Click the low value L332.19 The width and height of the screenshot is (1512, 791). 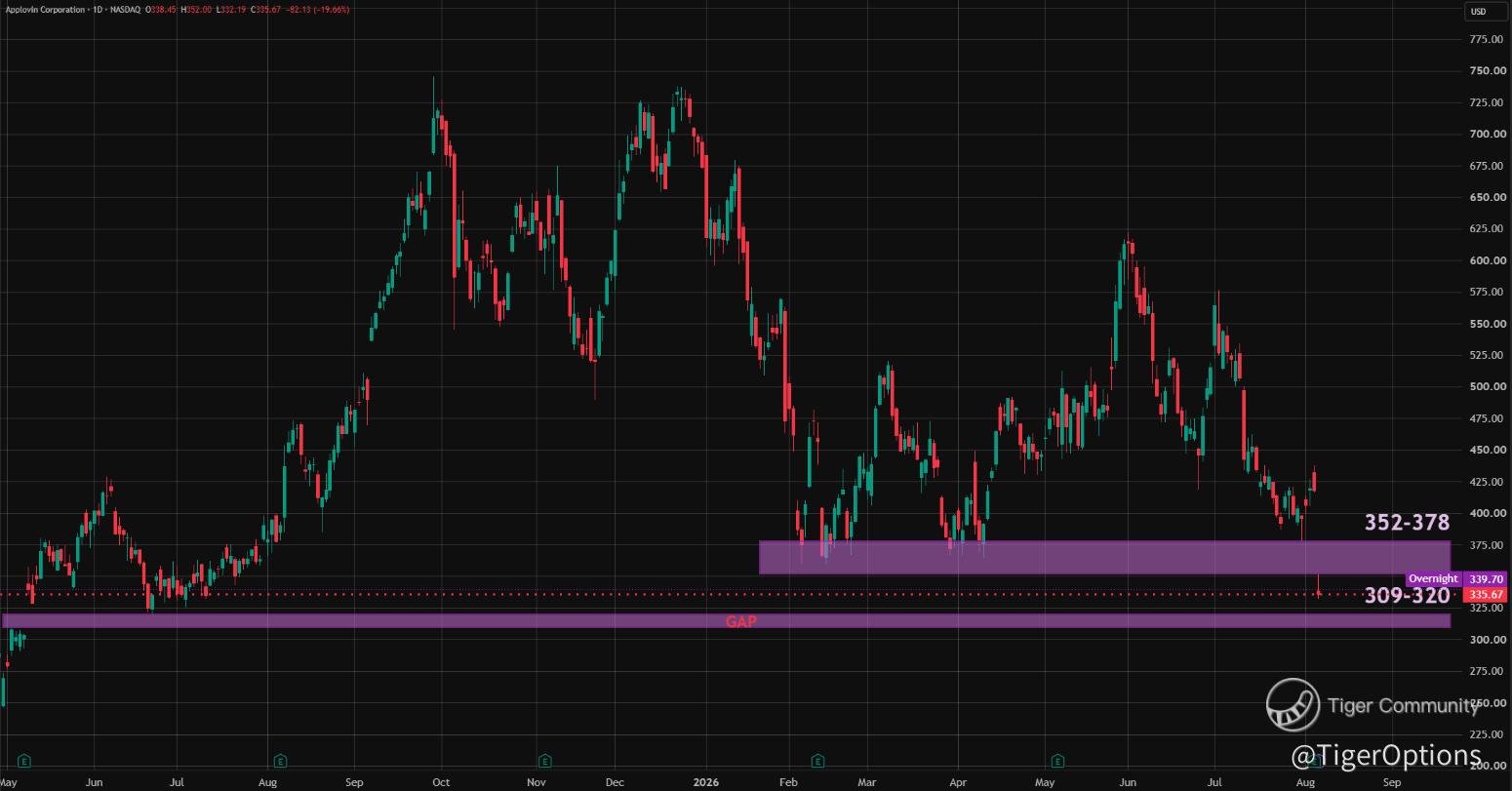coord(232,10)
